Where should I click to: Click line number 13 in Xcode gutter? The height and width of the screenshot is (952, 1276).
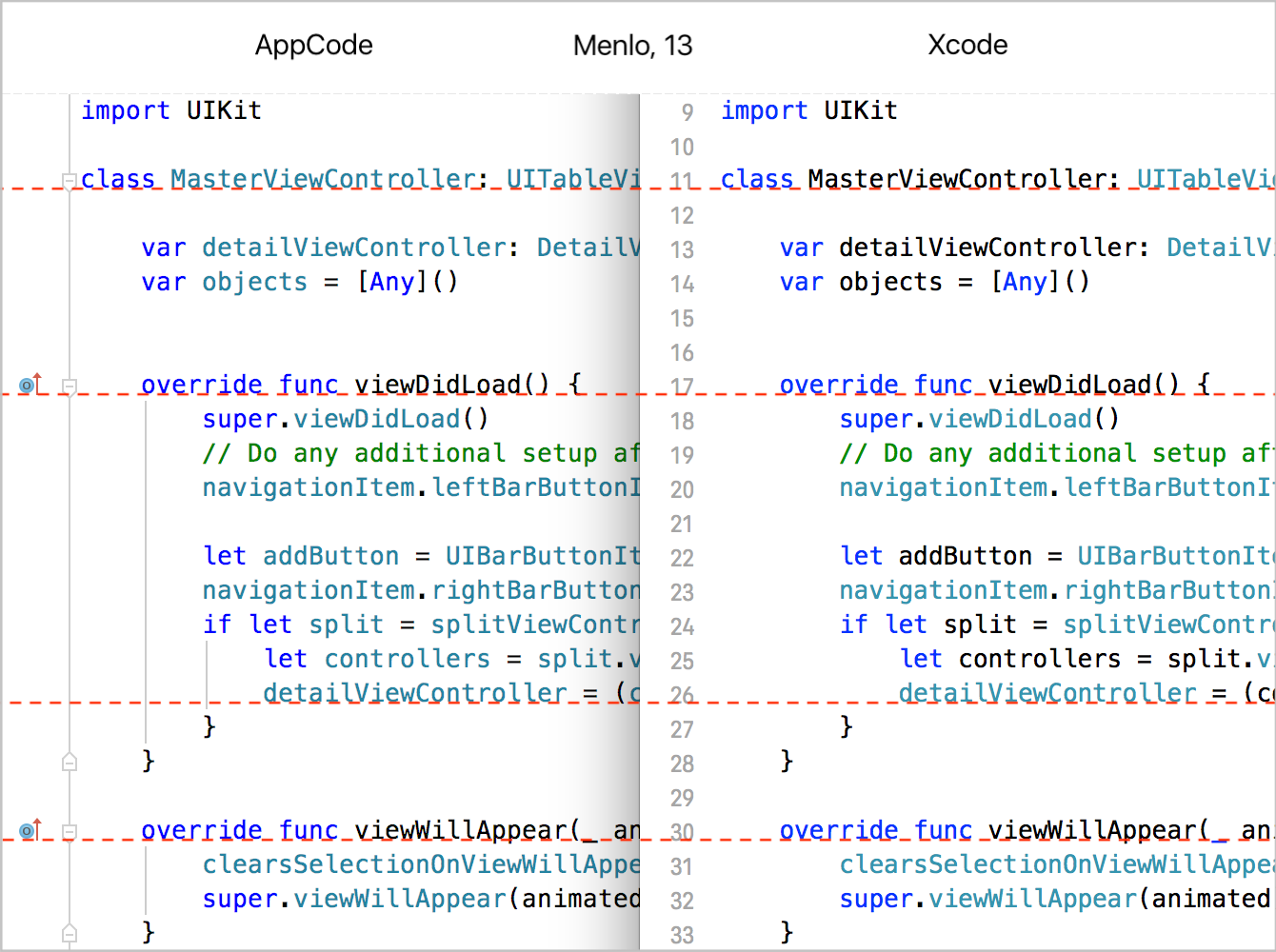pos(682,249)
